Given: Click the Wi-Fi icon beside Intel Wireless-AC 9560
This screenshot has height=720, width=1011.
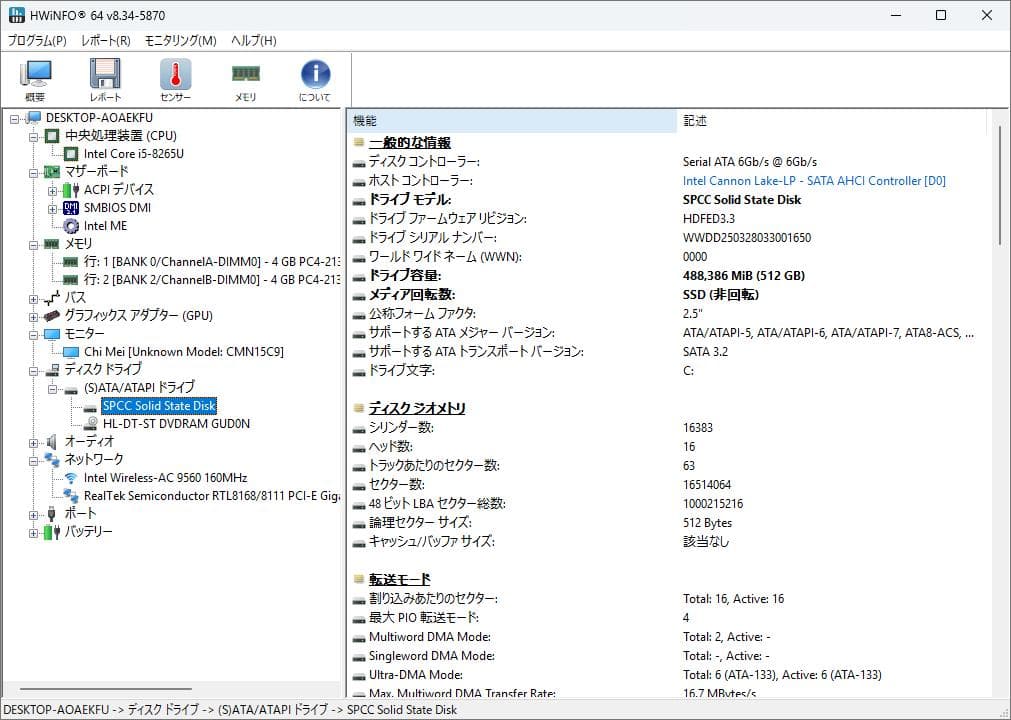Looking at the screenshot, I should (71, 478).
